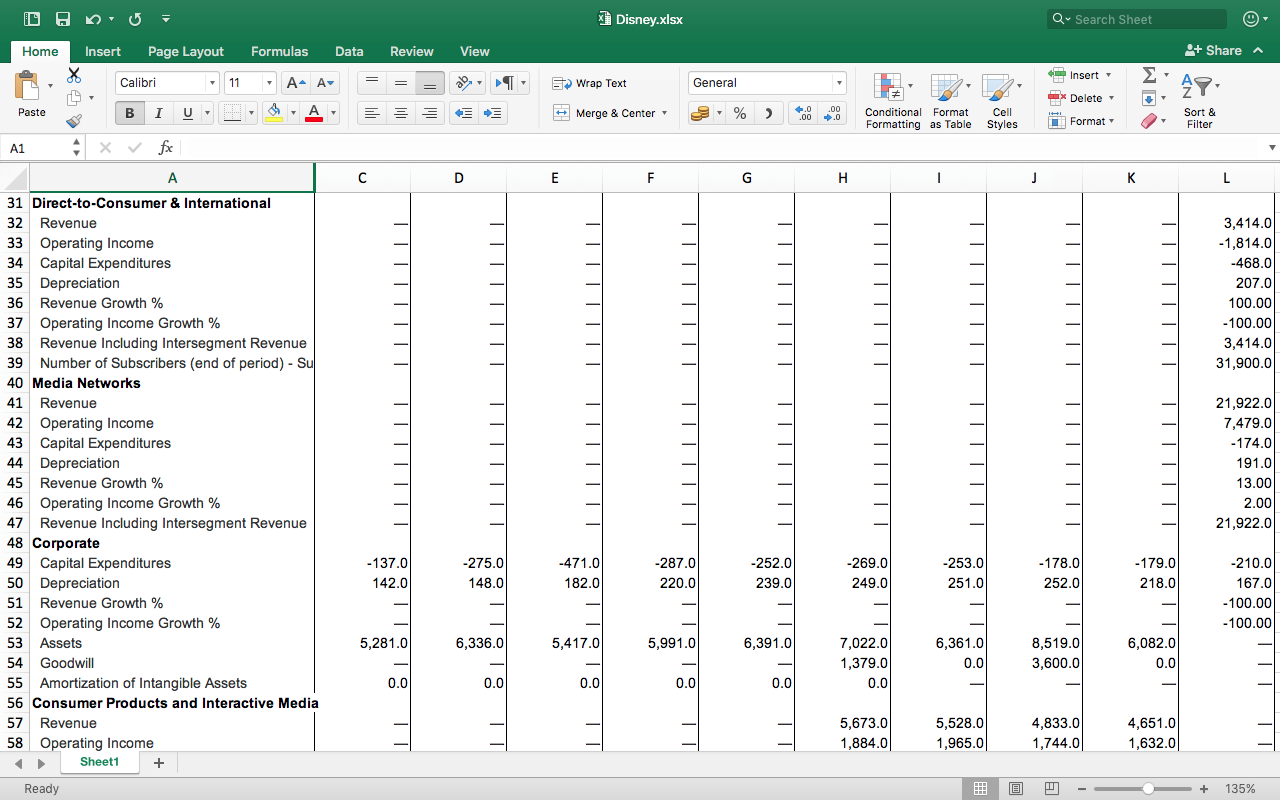Click the Fill down arrow icon
Image resolution: width=1280 pixels, height=800 pixels.
click(1149, 98)
